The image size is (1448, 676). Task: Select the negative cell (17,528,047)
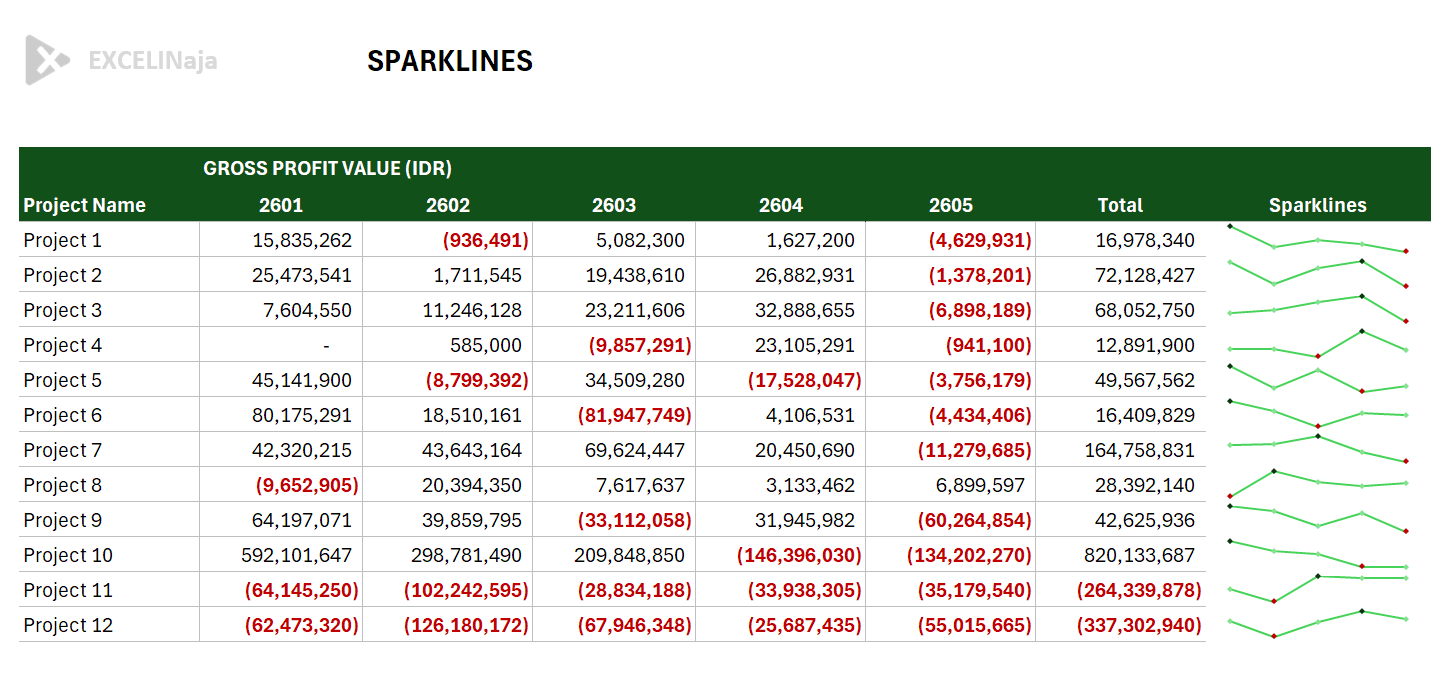[781, 380]
